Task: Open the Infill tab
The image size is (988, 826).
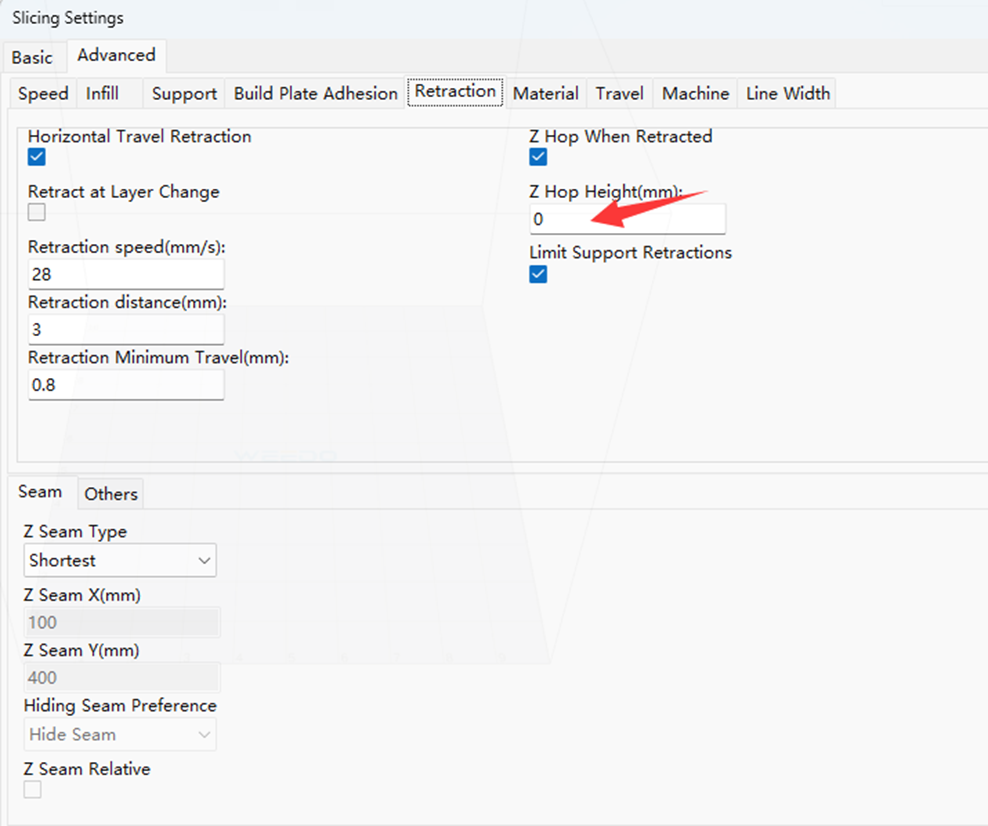Action: [102, 94]
